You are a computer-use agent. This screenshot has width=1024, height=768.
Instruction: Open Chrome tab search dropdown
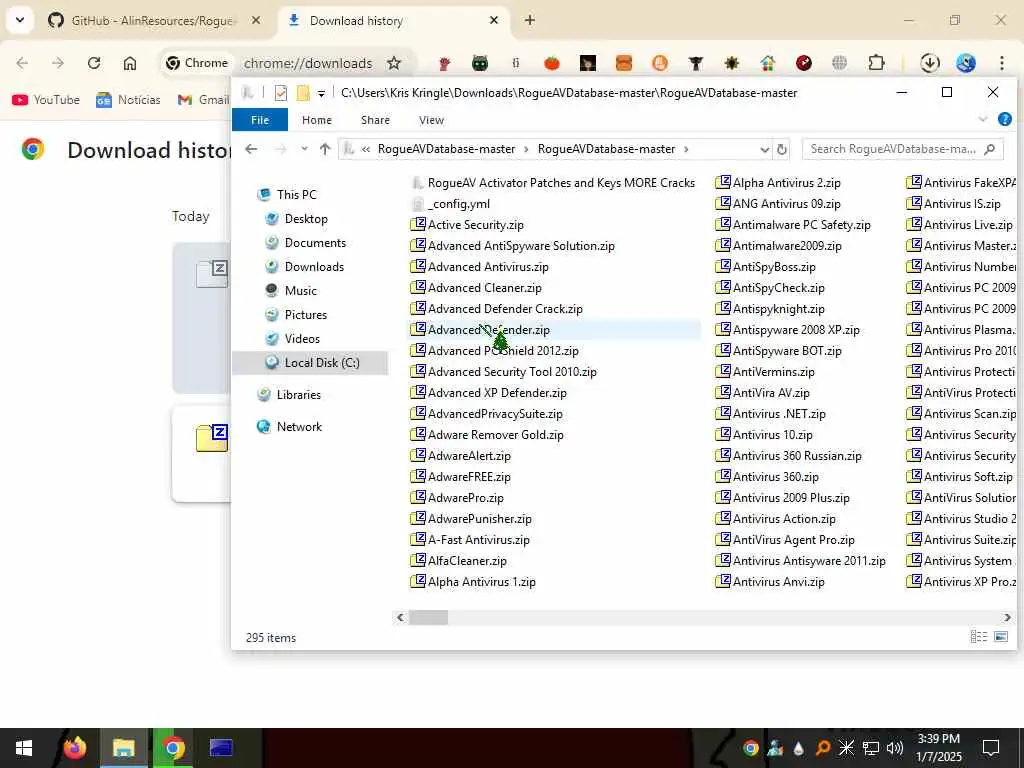[20, 20]
